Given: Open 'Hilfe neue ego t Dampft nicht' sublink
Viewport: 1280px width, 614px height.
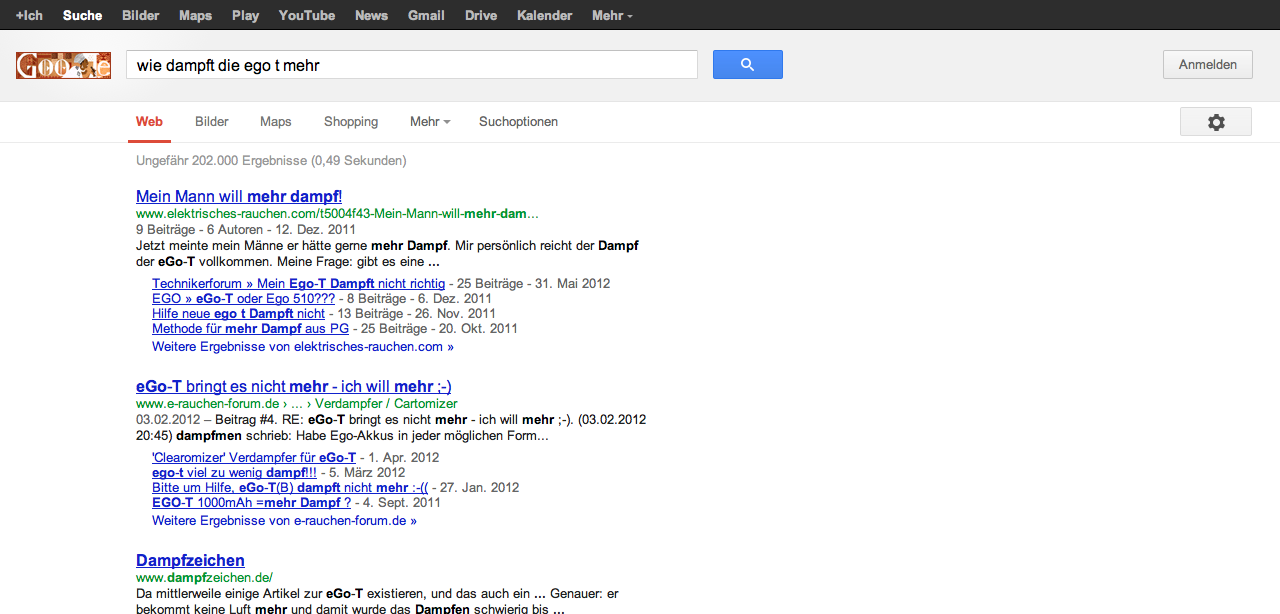Looking at the screenshot, I should (238, 313).
